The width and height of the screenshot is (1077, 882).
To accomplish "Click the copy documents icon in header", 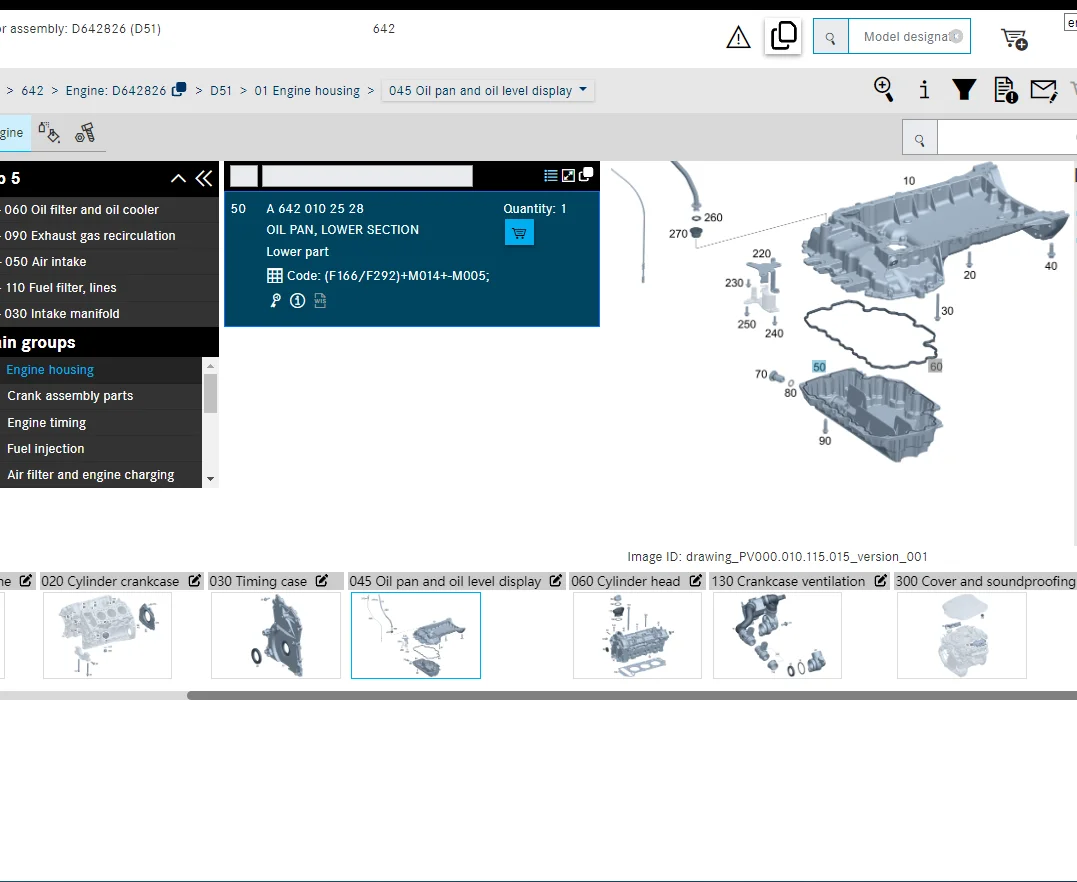I will (x=783, y=36).
